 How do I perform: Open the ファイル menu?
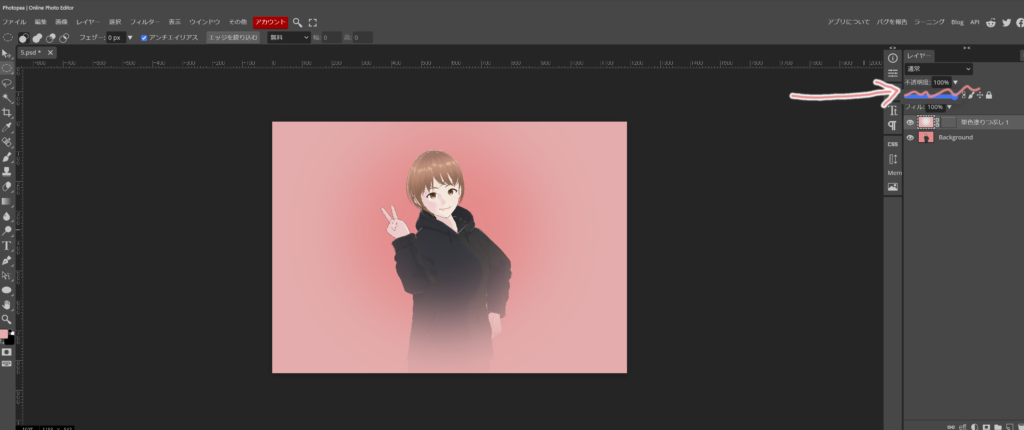coord(14,21)
